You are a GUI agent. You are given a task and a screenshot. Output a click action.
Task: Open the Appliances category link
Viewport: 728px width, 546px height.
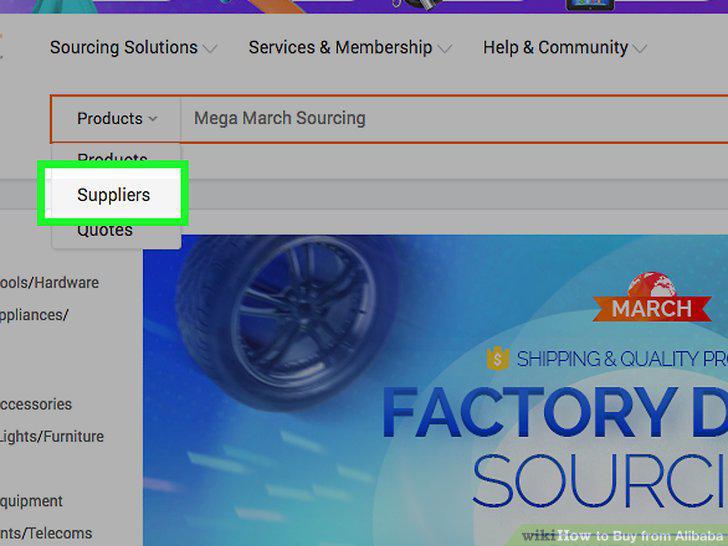tap(34, 315)
